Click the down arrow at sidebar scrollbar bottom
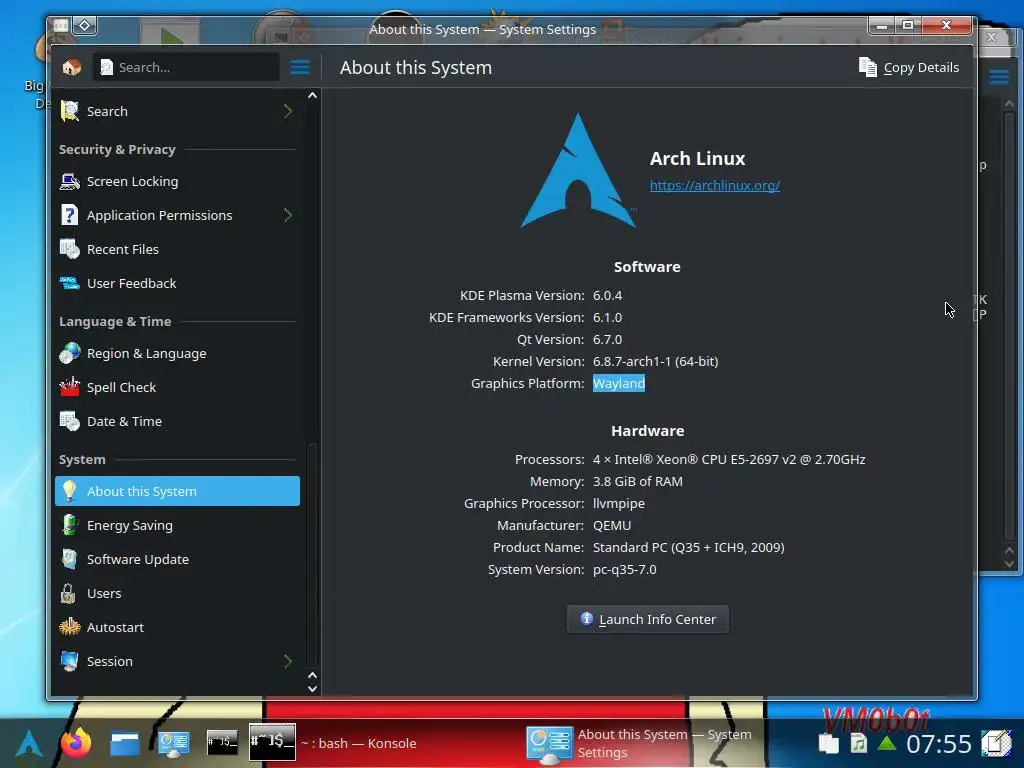 312,688
